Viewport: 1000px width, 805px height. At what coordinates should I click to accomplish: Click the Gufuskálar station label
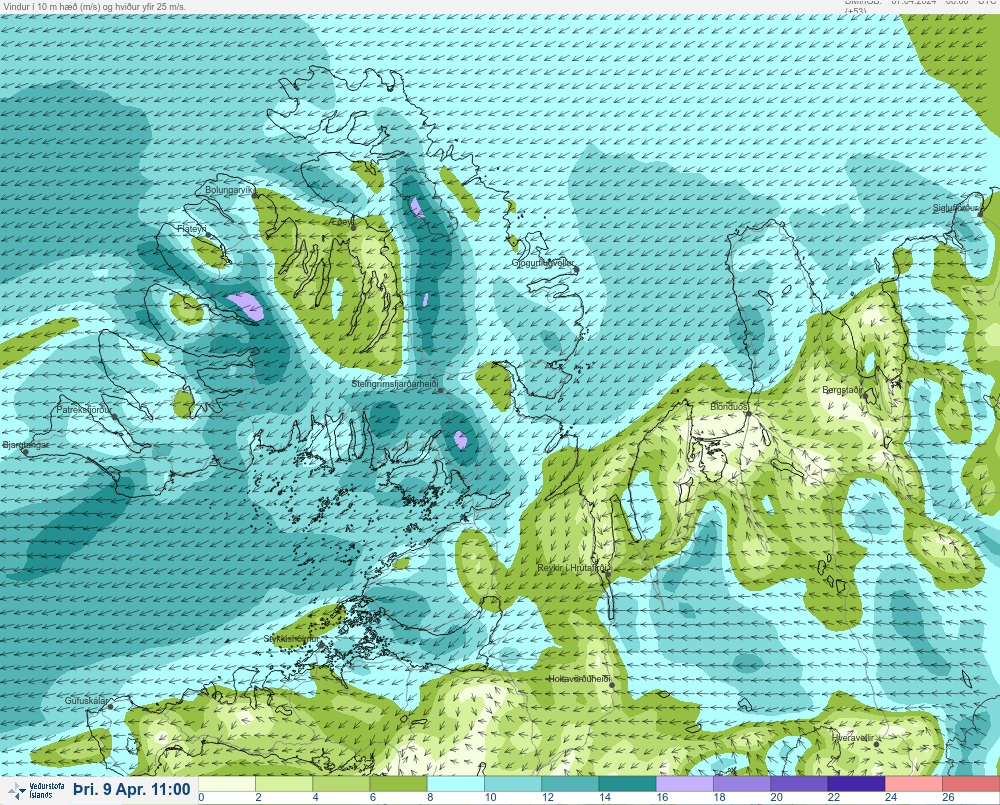pos(86,700)
